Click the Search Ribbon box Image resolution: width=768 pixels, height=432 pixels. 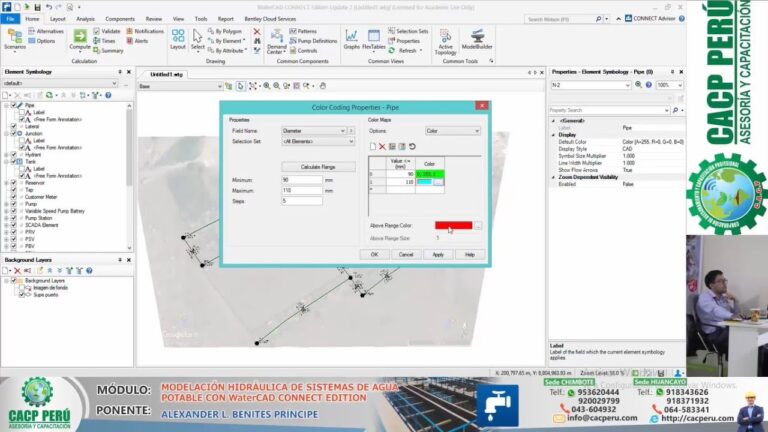560,19
